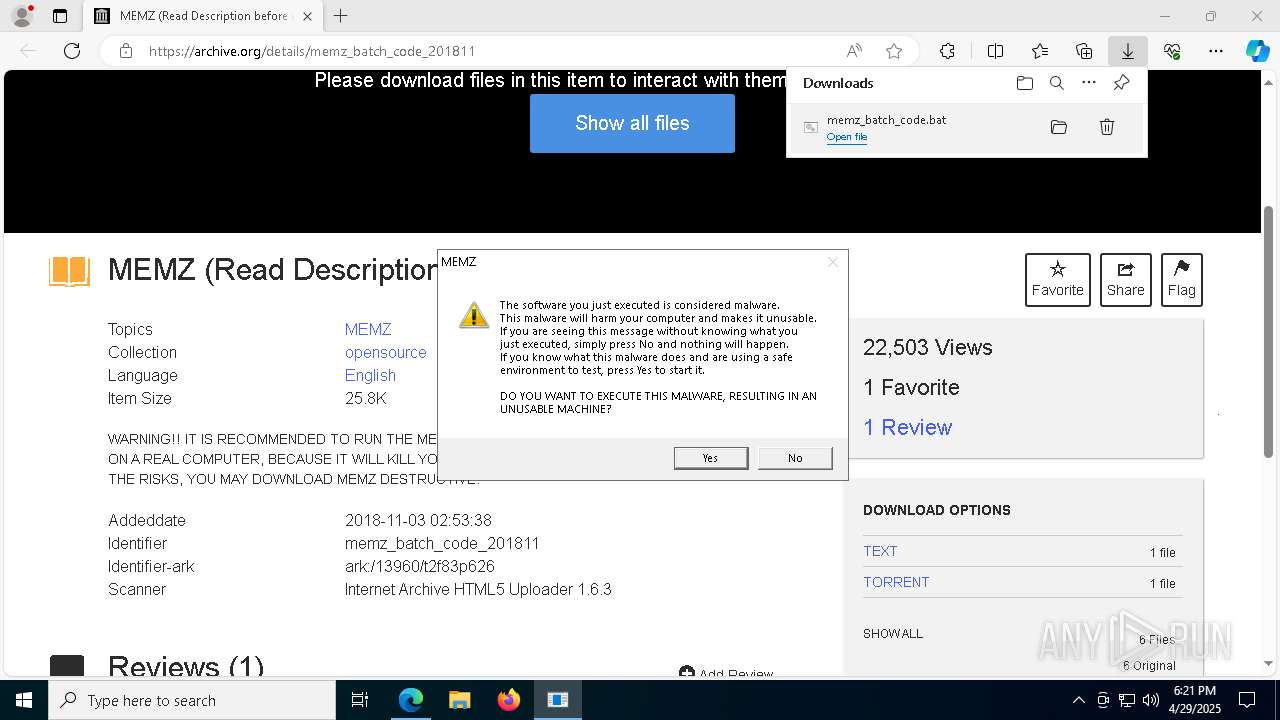
Task: Open Microsoft Edge from taskbar
Action: (x=411, y=700)
